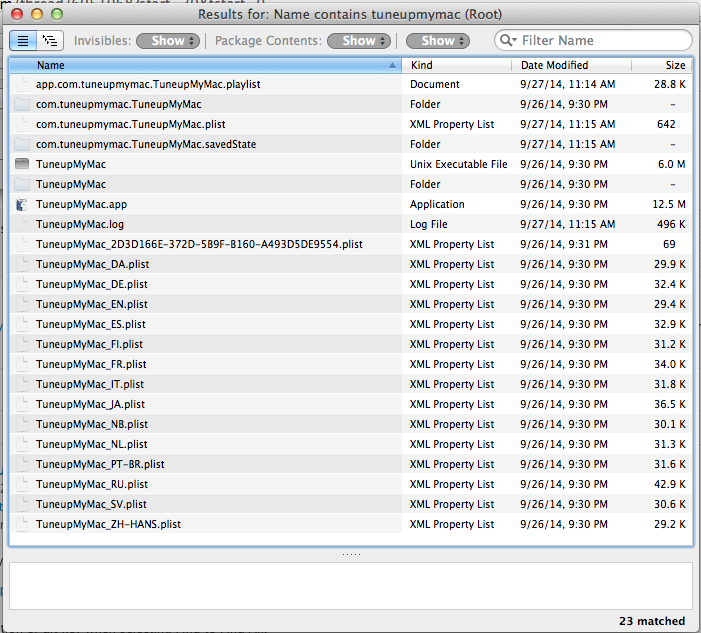Select TuneupMyMac_PT-BR.plist file name
Viewport: 701px width, 633px height.
tap(100, 464)
